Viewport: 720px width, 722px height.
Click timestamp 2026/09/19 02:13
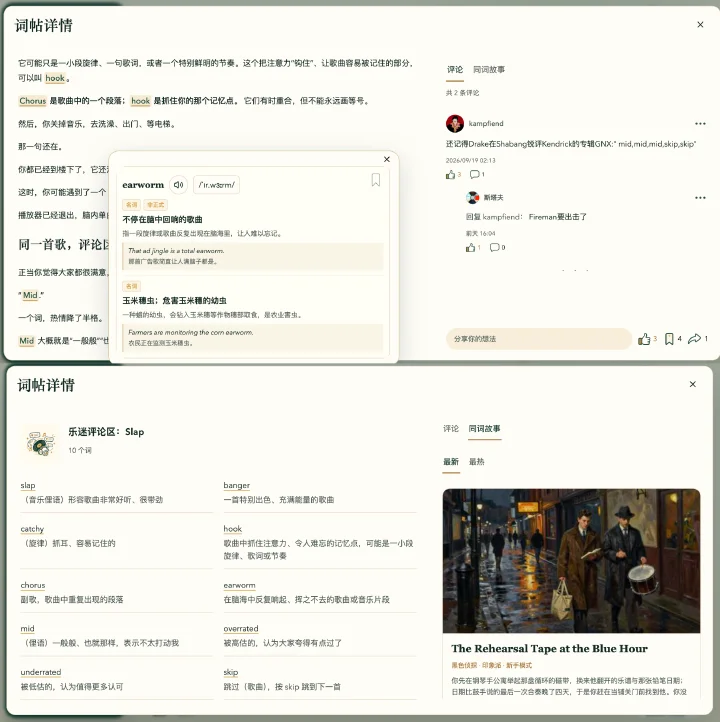(x=470, y=160)
